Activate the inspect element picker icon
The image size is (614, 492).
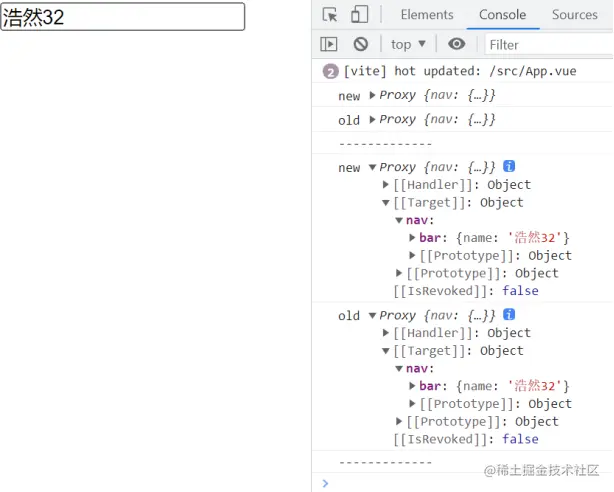[x=330, y=15]
